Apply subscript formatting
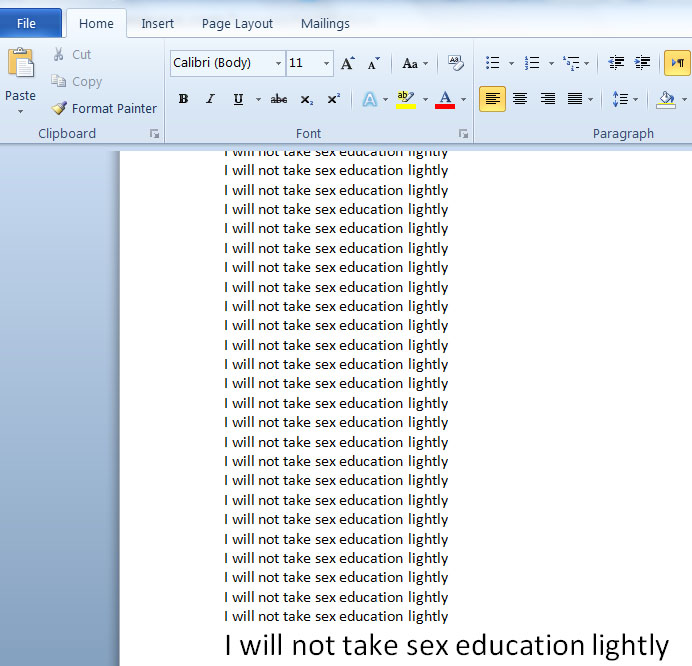The image size is (692, 666). (306, 99)
